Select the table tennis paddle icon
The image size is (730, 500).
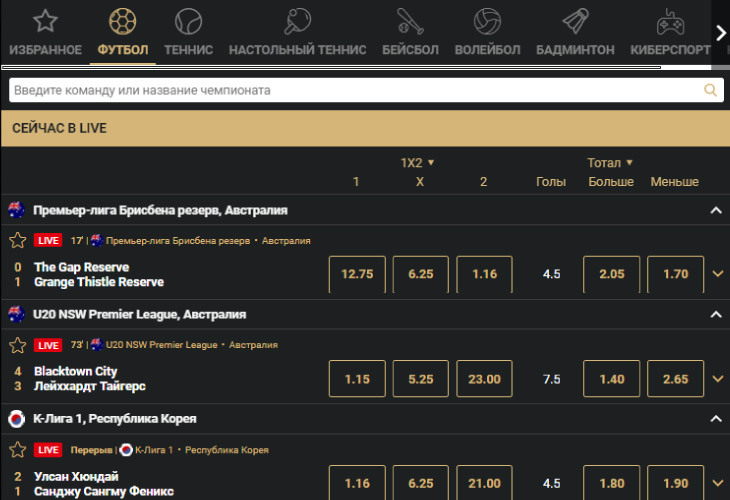297,22
